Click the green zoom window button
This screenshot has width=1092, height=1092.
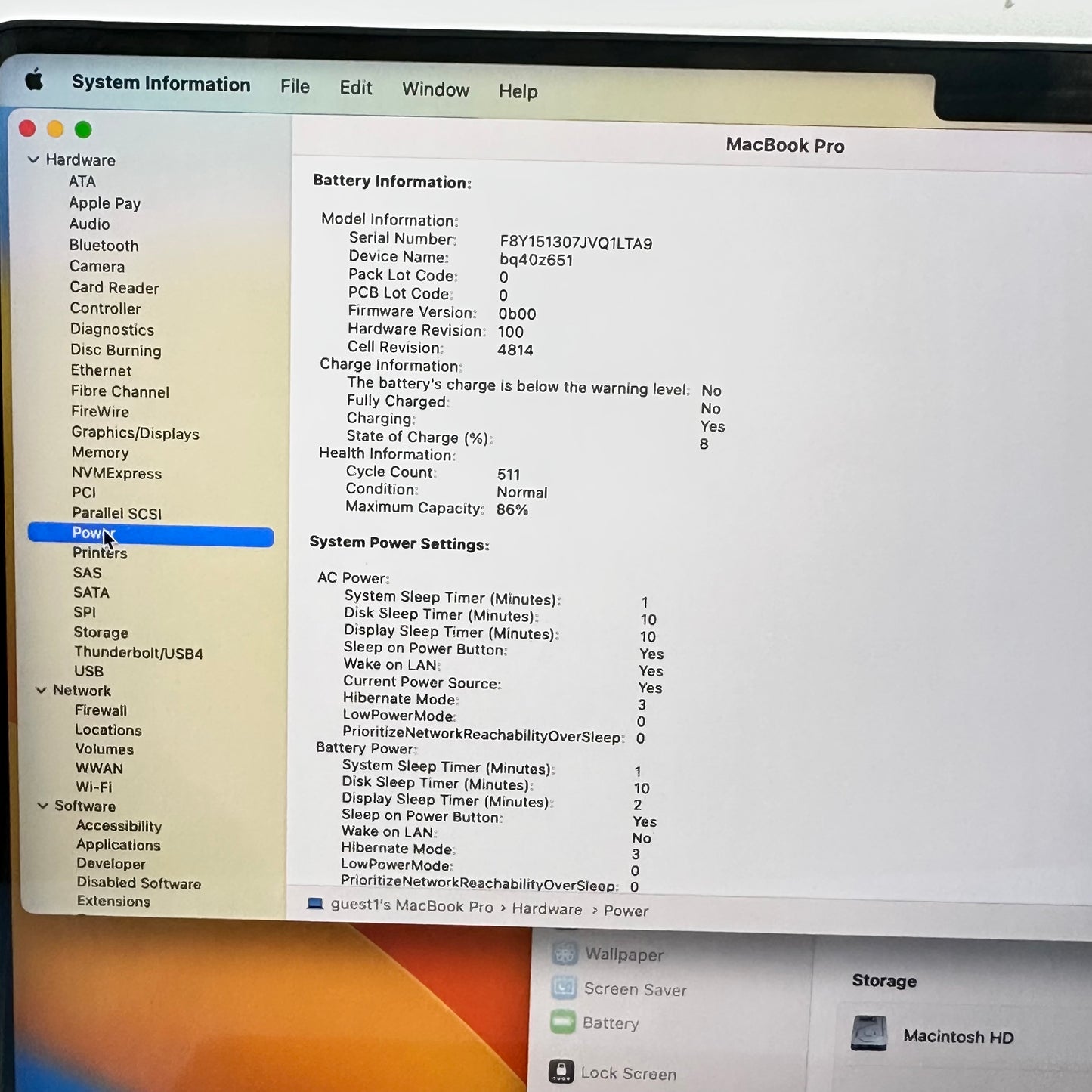[83, 130]
